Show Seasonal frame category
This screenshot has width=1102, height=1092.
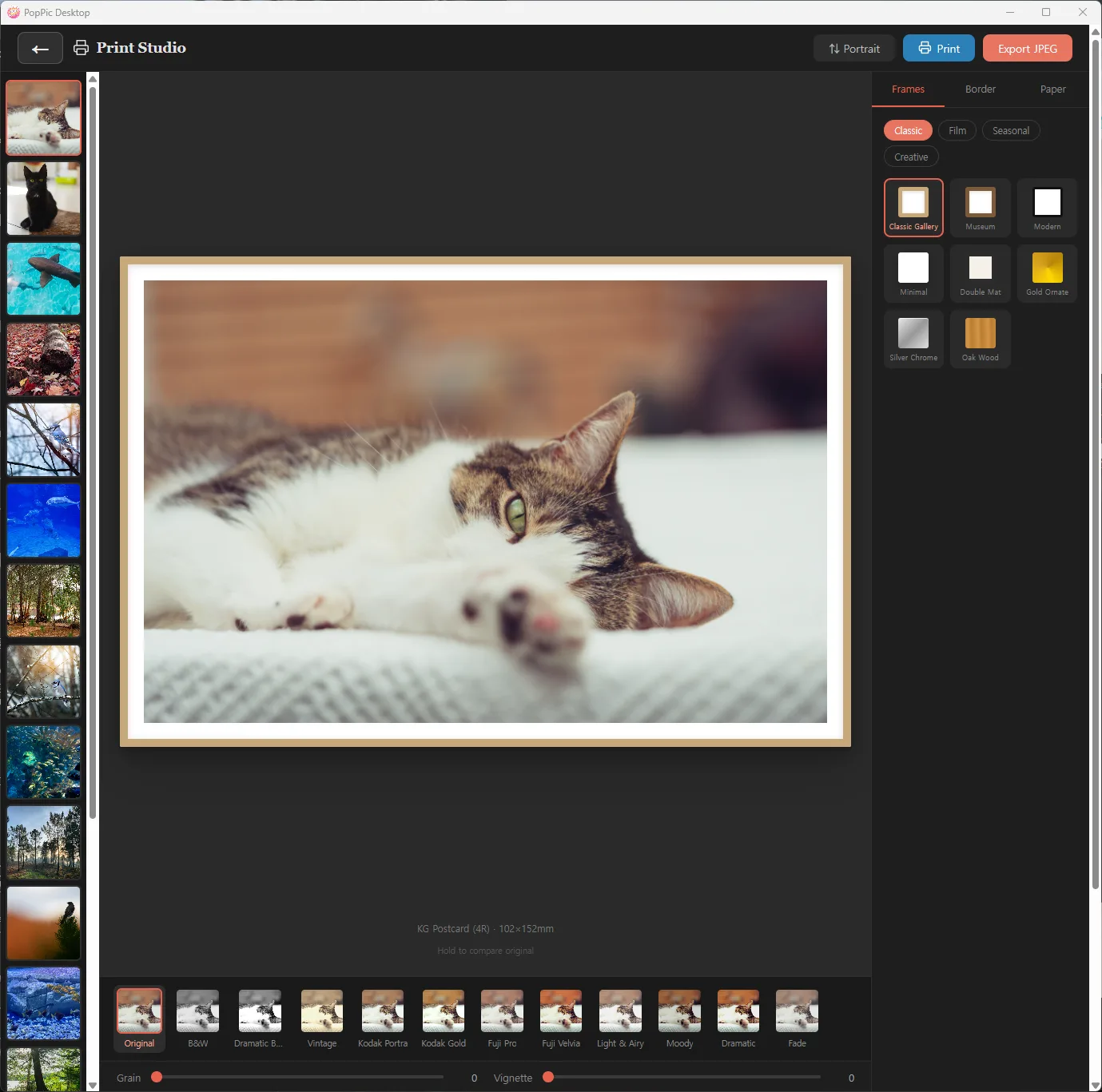1011,131
